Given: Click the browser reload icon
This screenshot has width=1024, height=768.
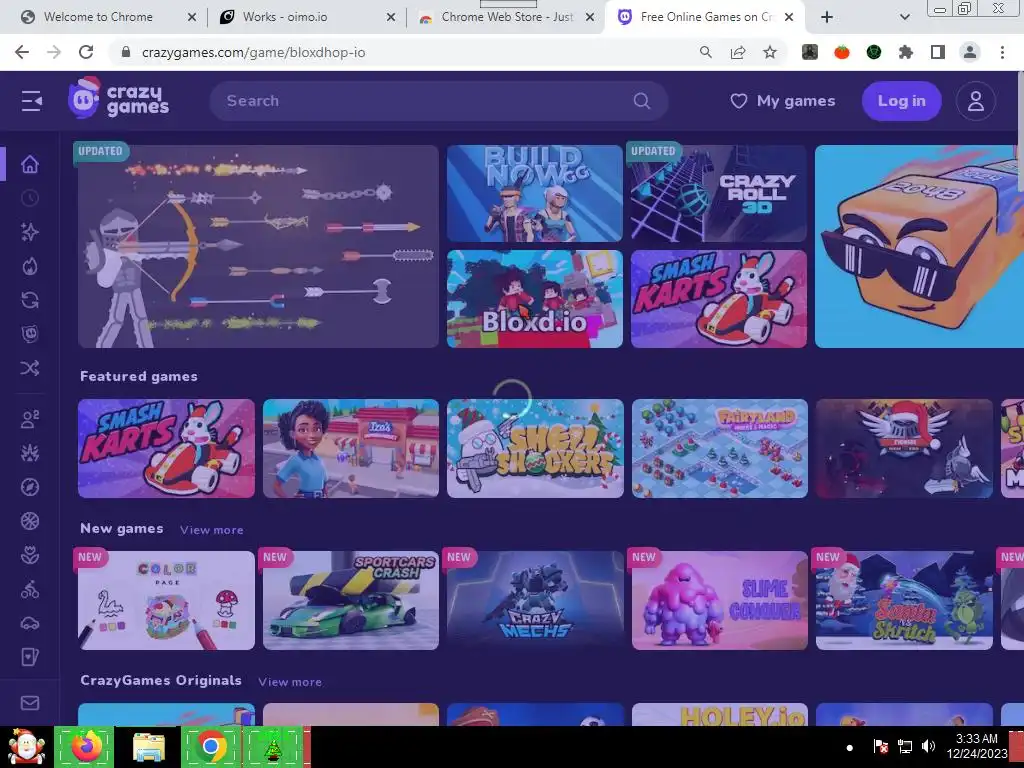Looking at the screenshot, I should pos(86,52).
